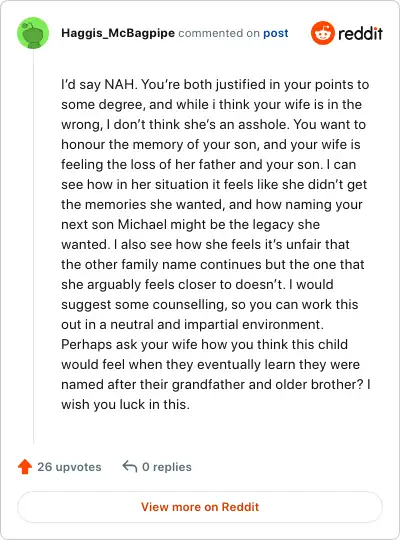Open the "View more on Reddit" button

coord(200,507)
